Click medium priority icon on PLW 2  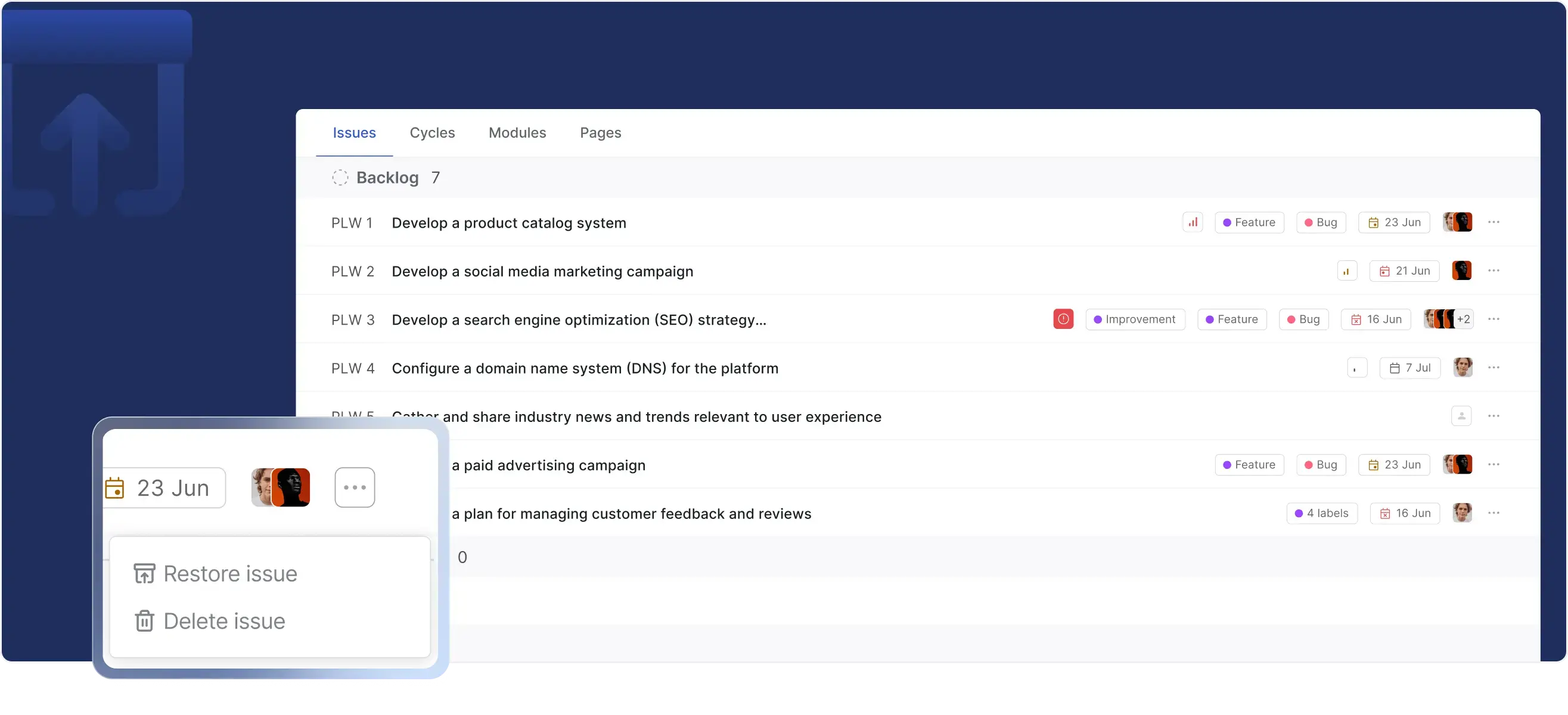pyautogui.click(x=1346, y=271)
